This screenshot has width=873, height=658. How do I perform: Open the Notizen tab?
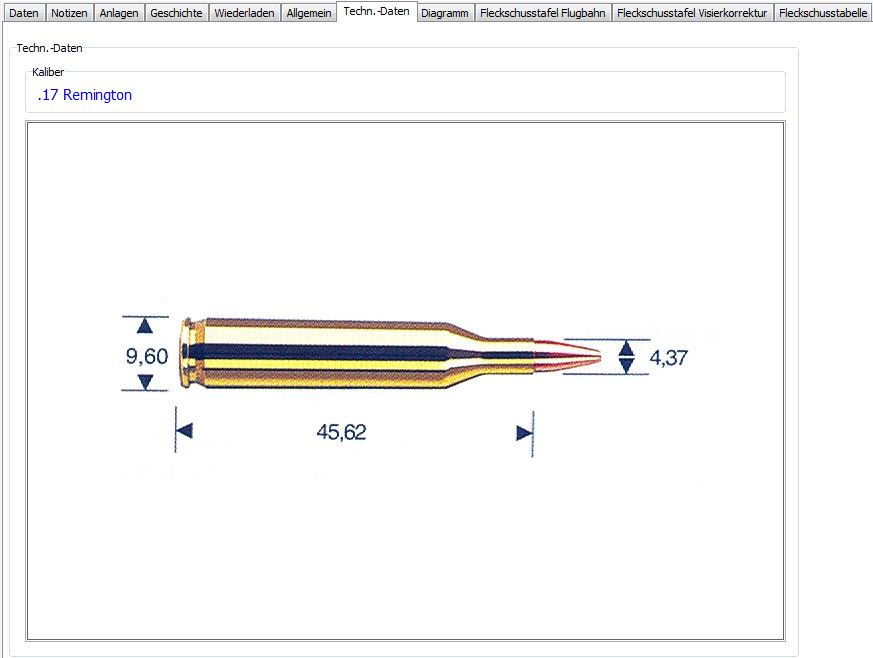point(69,13)
